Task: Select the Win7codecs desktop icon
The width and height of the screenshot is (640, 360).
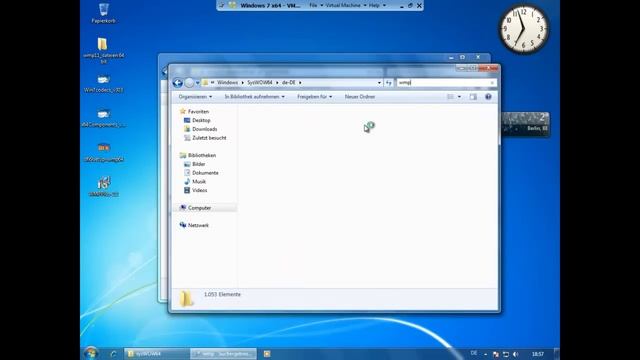Action: coord(103,83)
